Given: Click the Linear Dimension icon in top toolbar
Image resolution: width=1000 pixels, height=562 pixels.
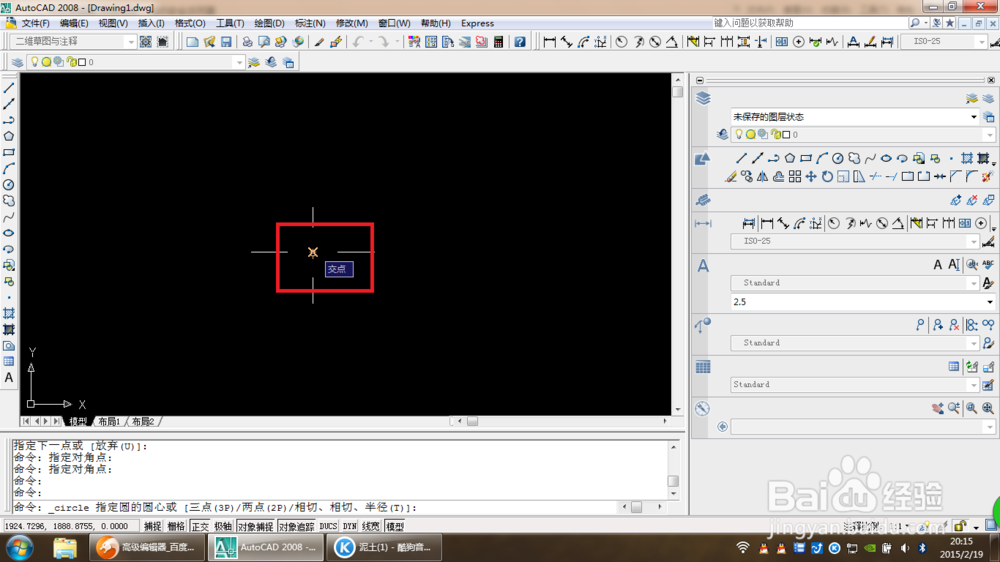Looking at the screenshot, I should coord(550,42).
